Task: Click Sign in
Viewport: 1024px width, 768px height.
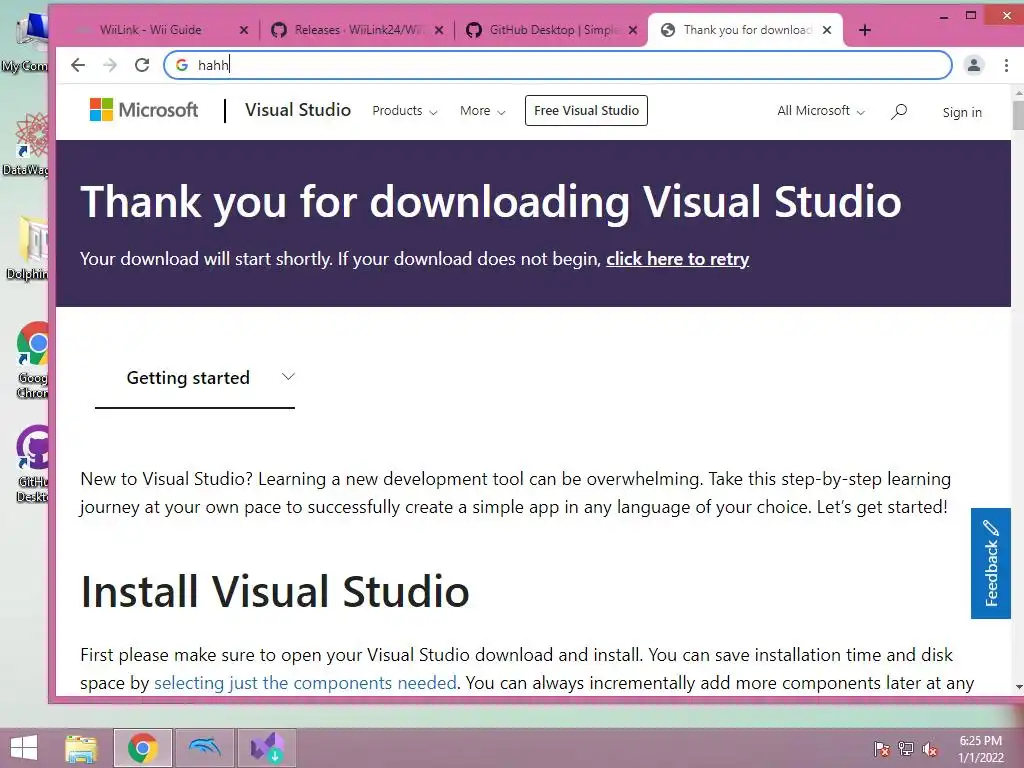Action: coord(962,112)
